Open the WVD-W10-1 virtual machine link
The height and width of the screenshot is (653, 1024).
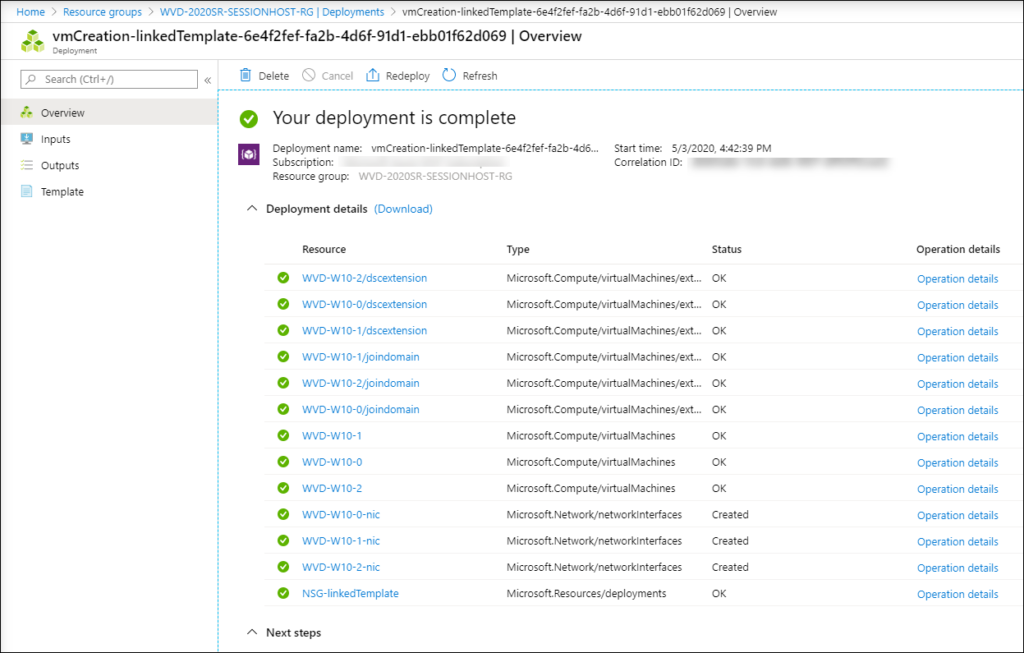coord(332,436)
